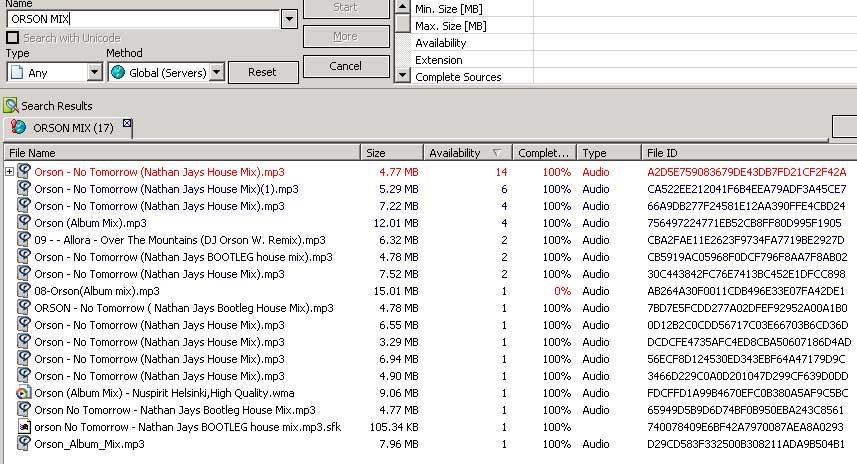Click audio icon of House Mix)(1).mp3 row
This screenshot has height=464, width=857.
click(24, 188)
